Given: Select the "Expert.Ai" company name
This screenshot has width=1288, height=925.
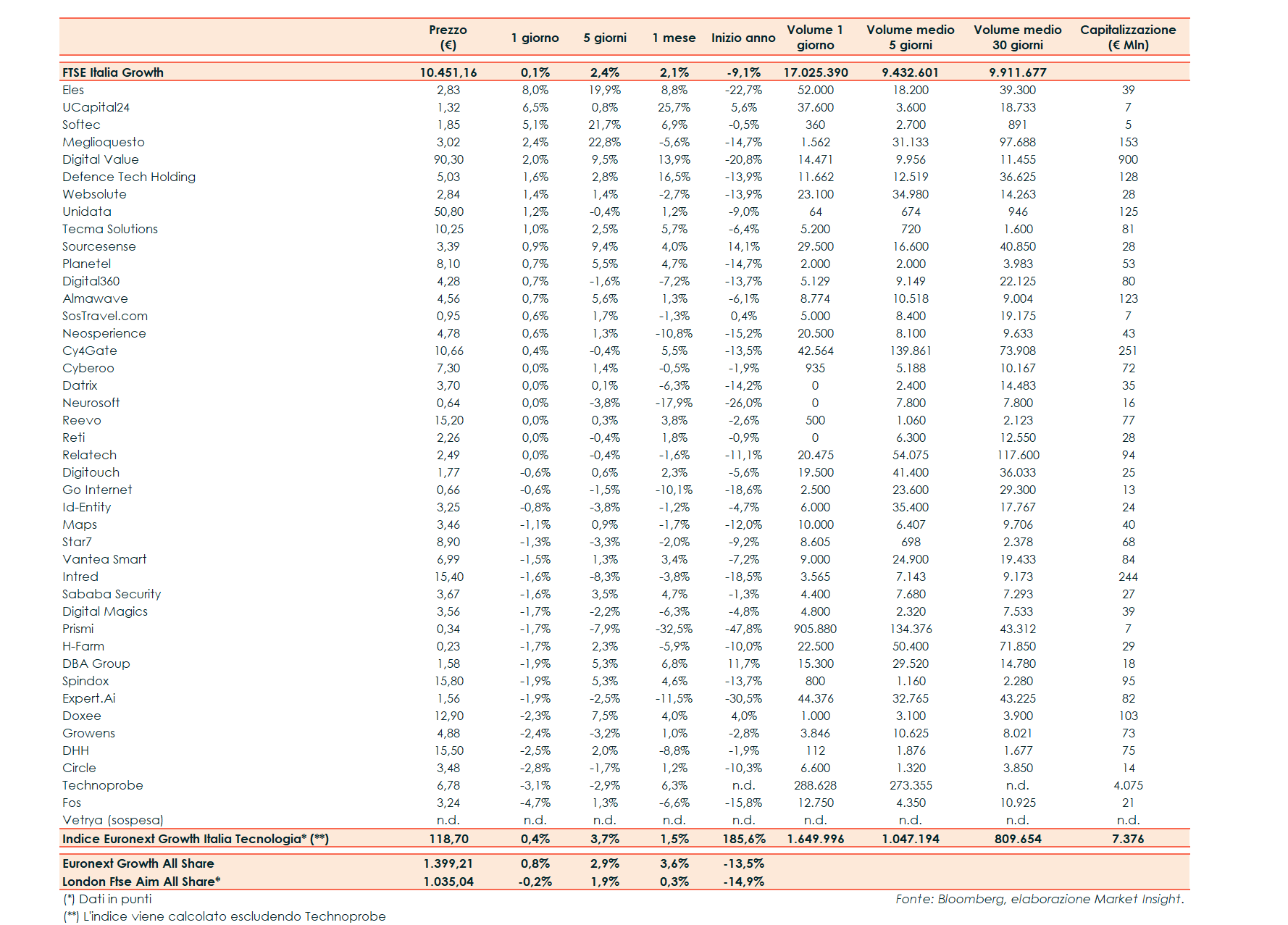Looking at the screenshot, I should coord(89,698).
